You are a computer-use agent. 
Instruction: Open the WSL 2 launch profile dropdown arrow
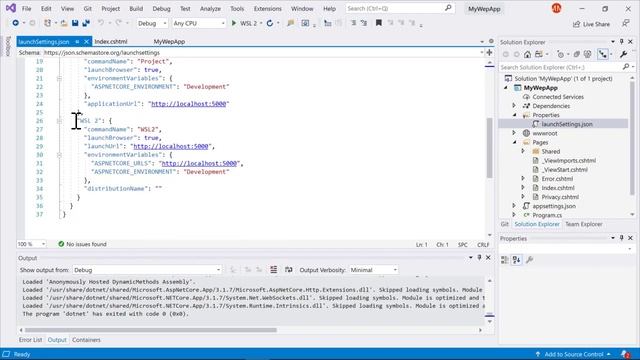click(261, 23)
